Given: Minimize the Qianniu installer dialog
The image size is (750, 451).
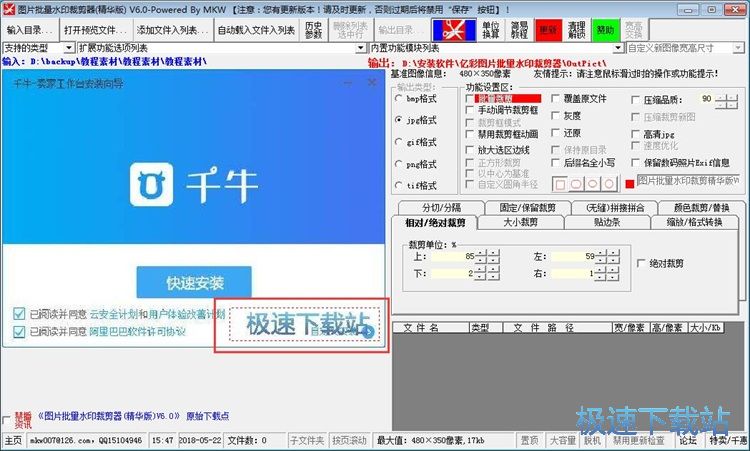Looking at the screenshot, I should point(348,83).
